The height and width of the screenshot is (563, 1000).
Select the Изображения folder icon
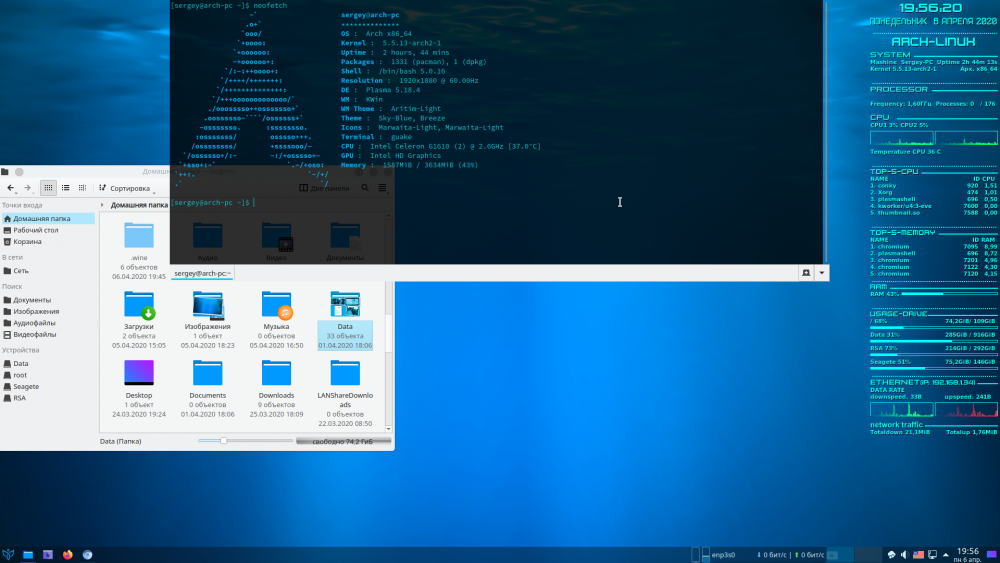[208, 305]
